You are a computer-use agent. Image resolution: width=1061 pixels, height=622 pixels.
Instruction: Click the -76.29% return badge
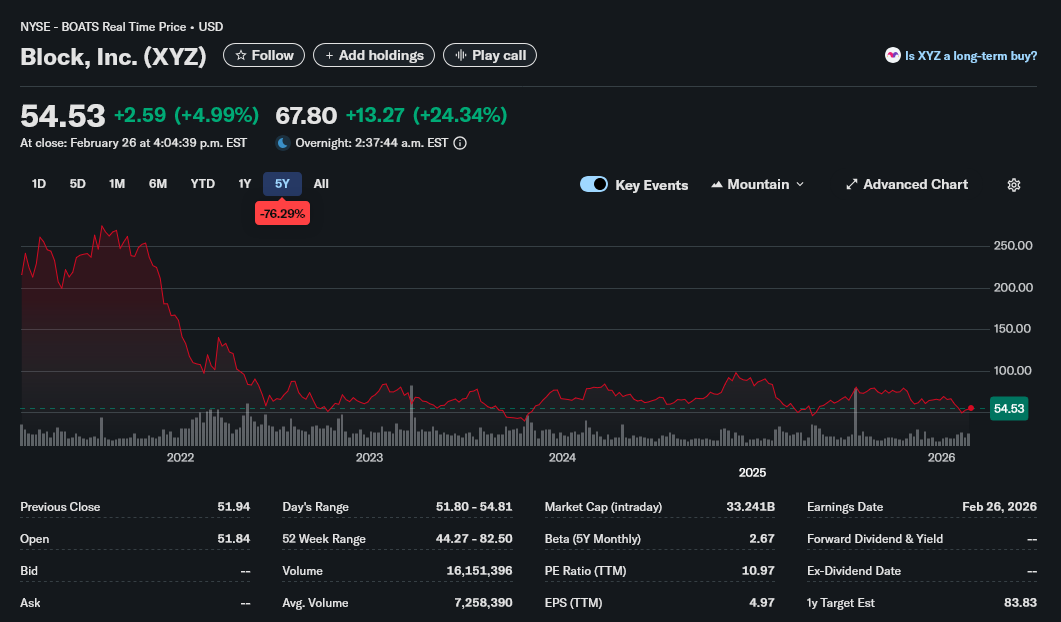pos(282,213)
